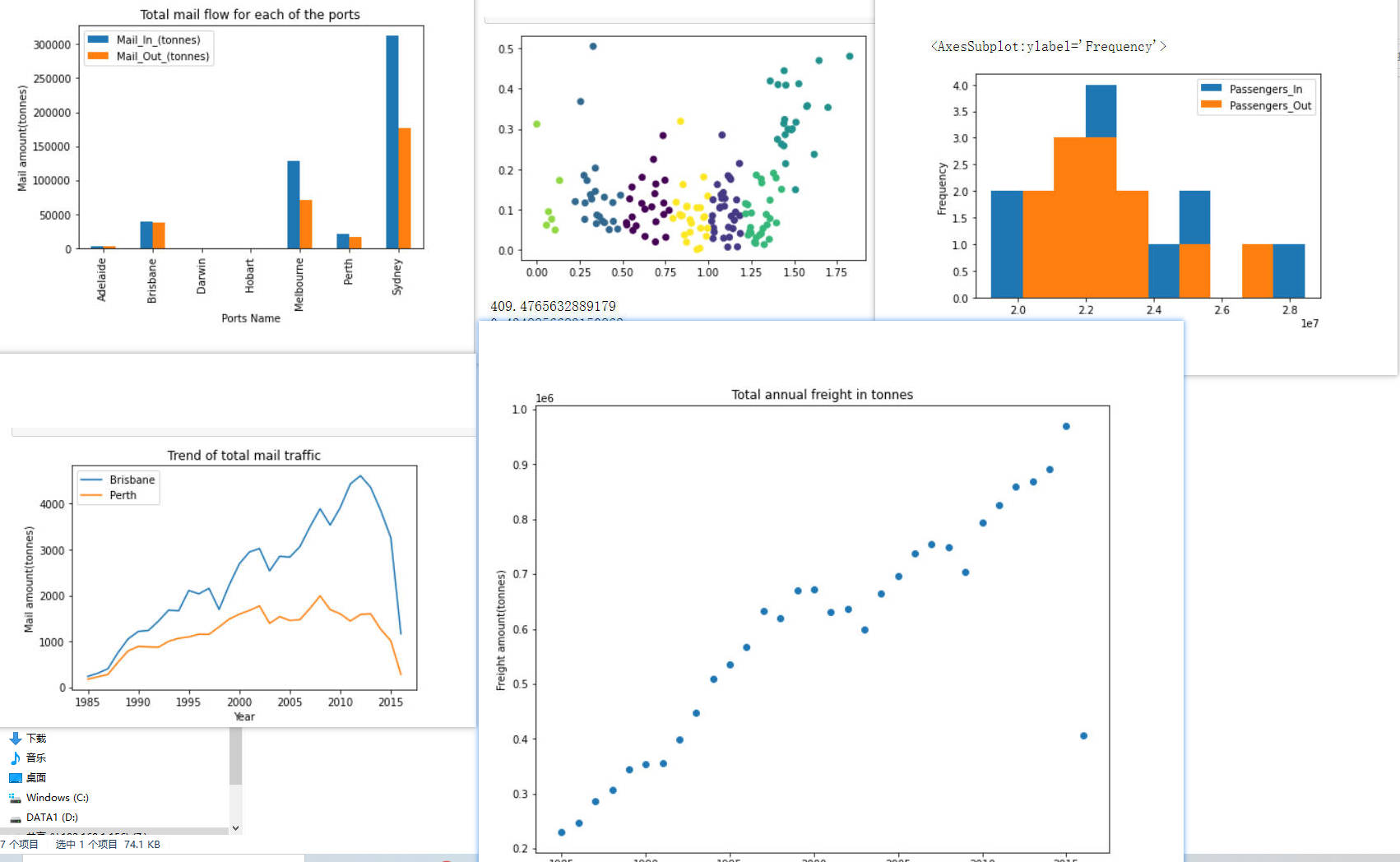Select the DATA1 (D:) drive entry
Screen dimensions: 1400x862
52,818
